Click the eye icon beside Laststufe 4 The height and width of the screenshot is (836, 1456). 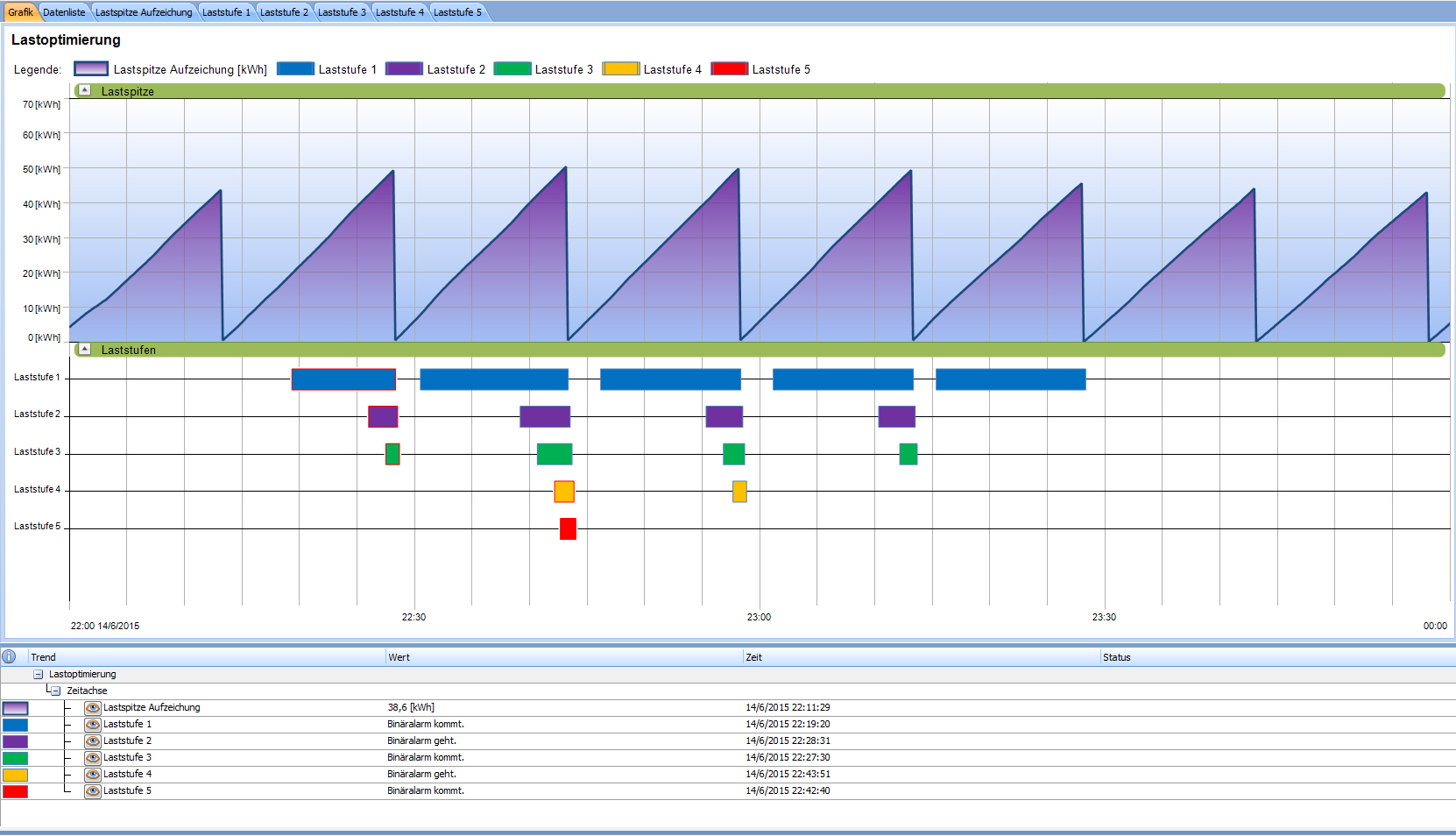[x=92, y=775]
